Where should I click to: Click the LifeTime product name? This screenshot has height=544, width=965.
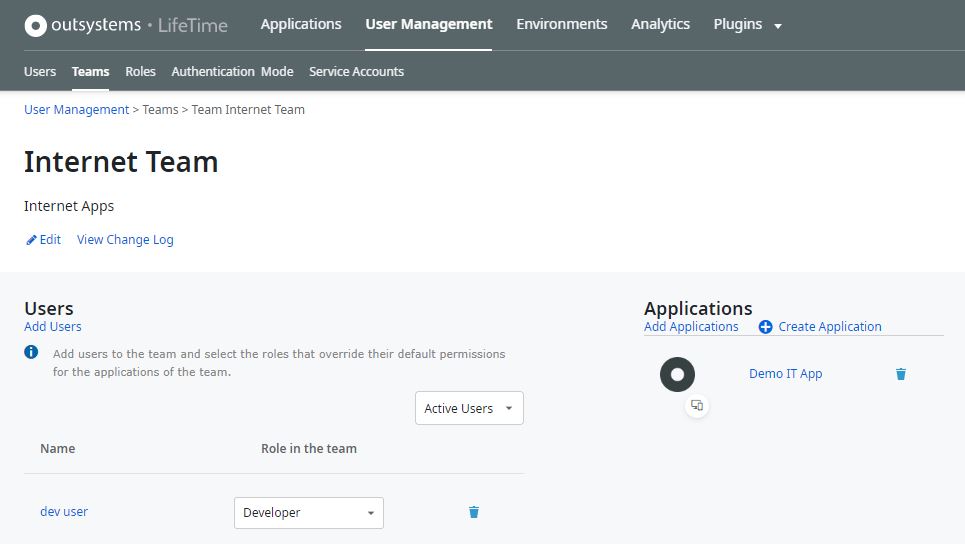[x=193, y=25]
